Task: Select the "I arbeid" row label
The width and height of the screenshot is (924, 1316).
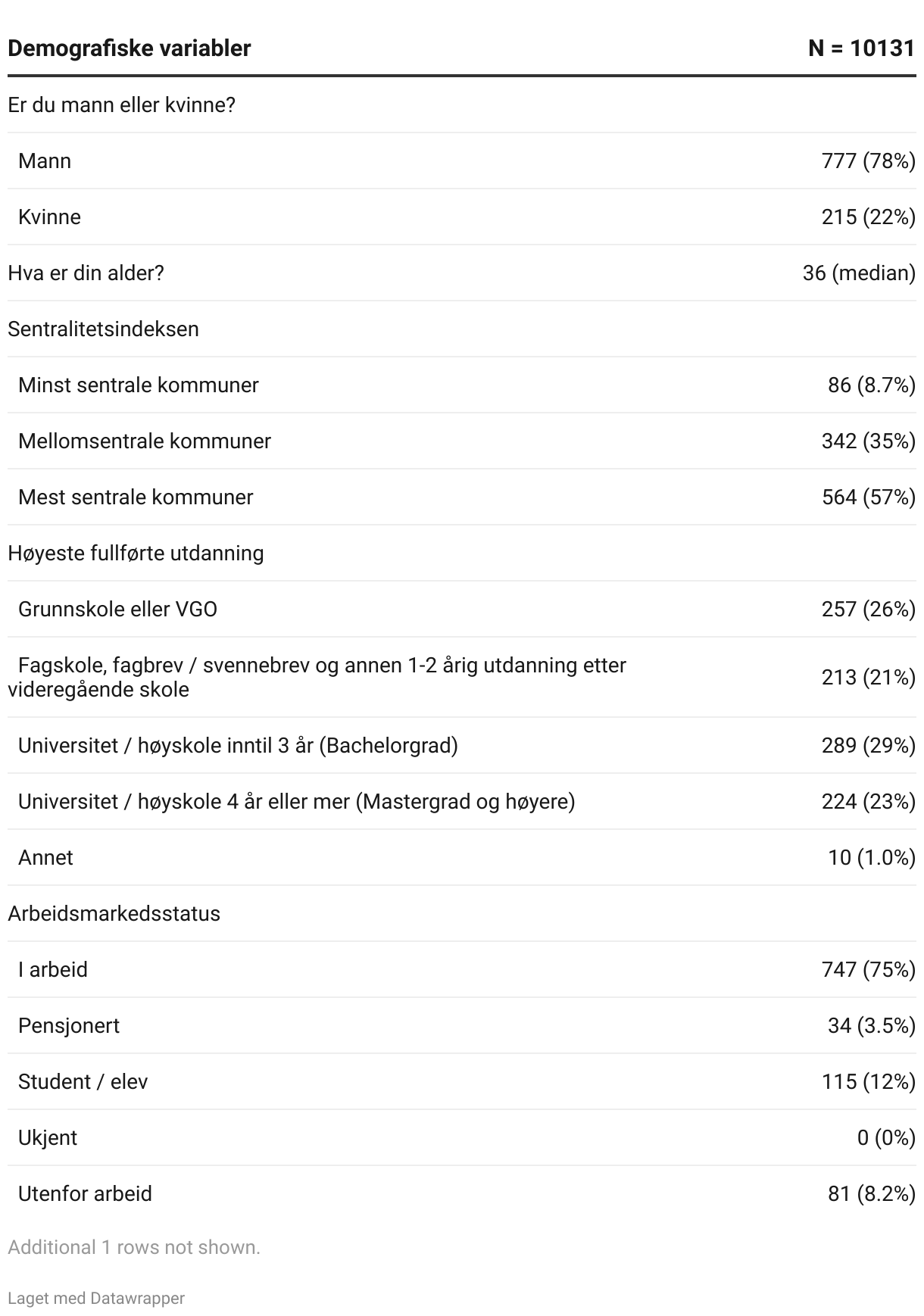Action: 53,969
